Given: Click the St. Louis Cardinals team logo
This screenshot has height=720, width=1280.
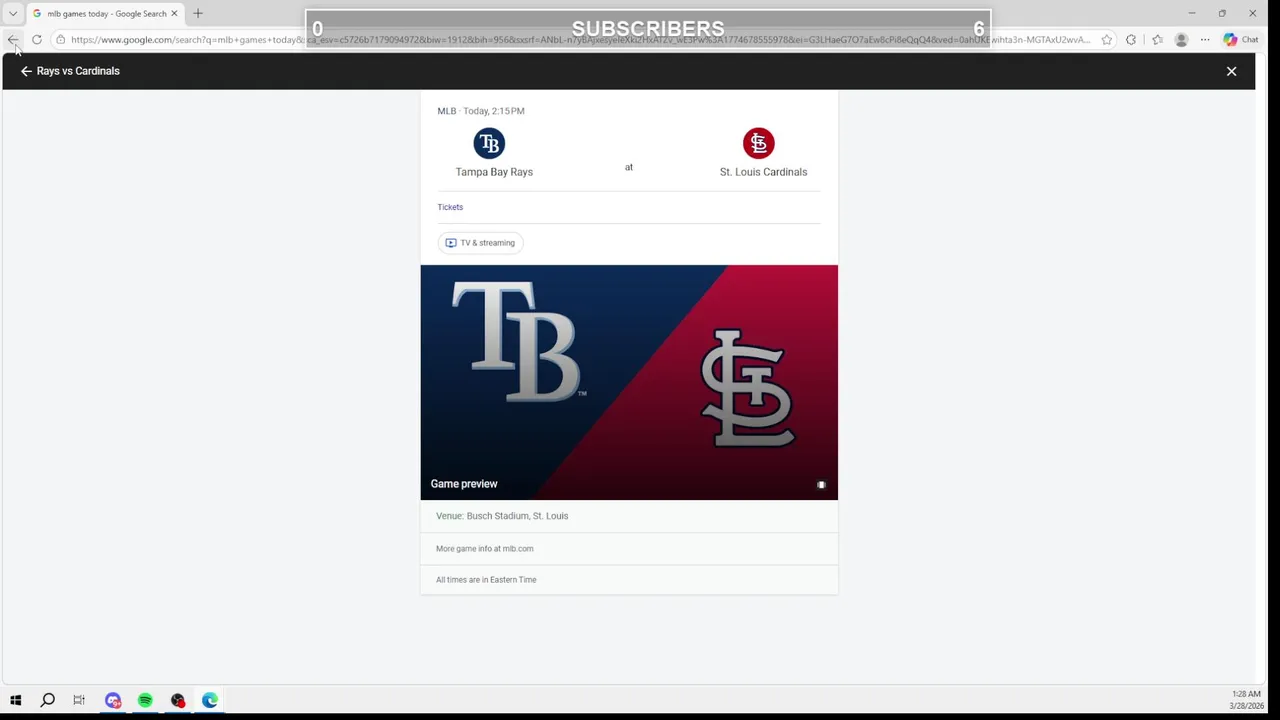Looking at the screenshot, I should point(758,143).
